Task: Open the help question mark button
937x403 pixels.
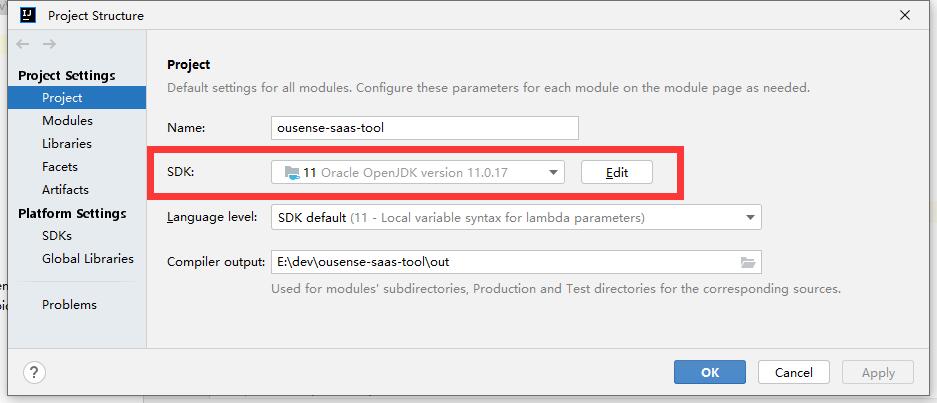Action: click(x=33, y=372)
